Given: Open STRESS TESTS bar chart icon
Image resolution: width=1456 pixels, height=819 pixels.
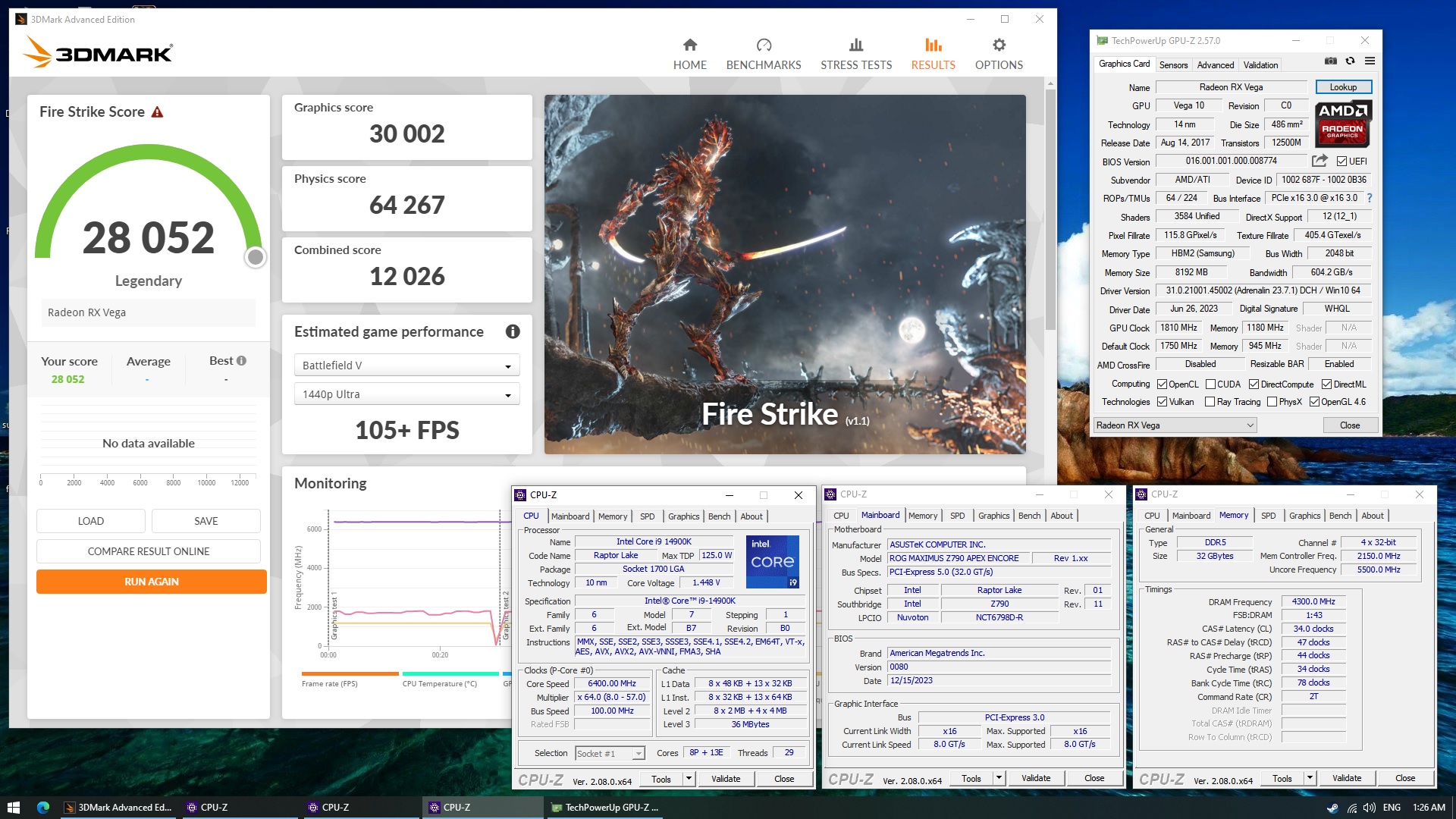Looking at the screenshot, I should [x=856, y=45].
